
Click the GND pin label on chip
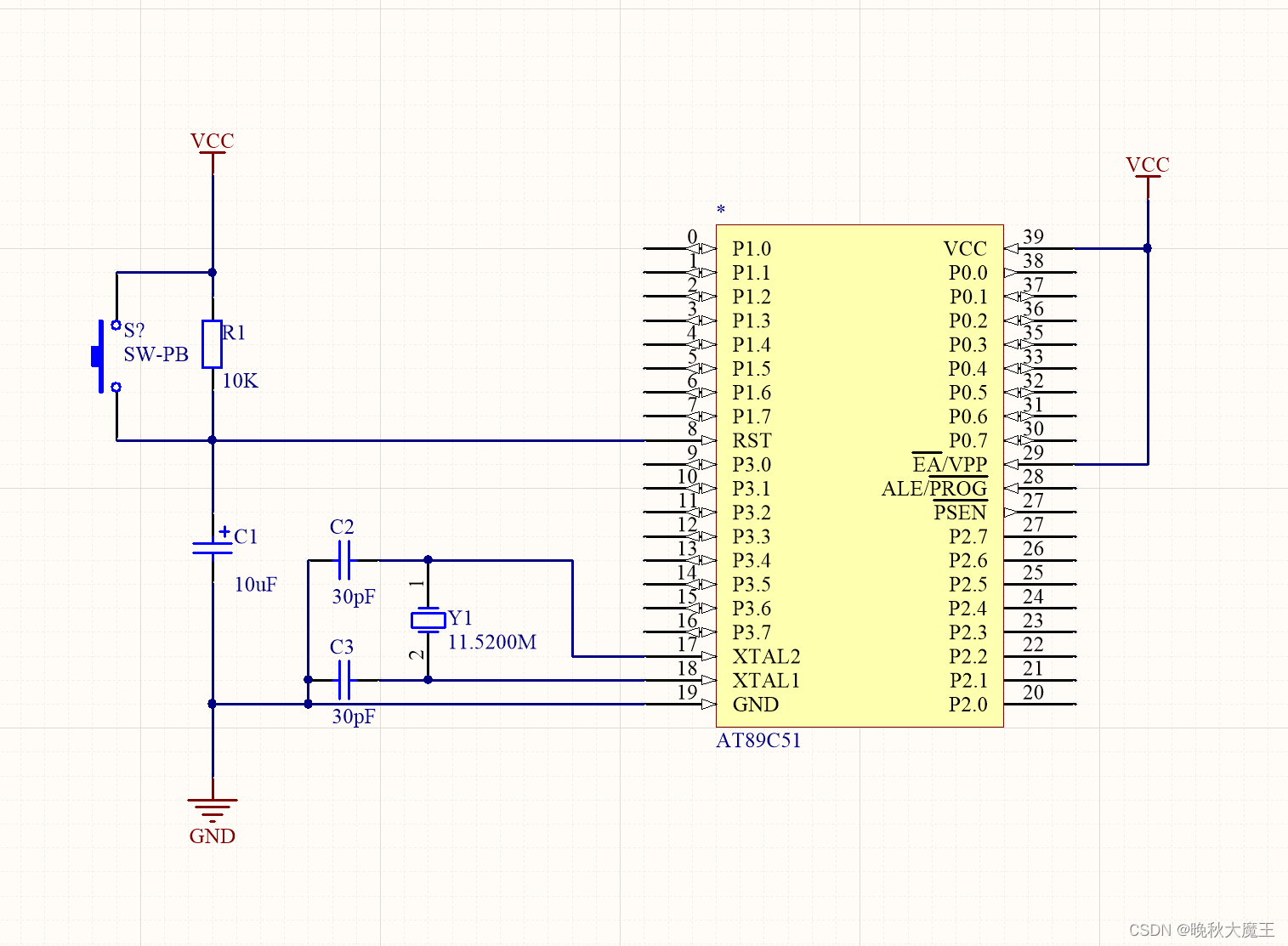tap(755, 705)
